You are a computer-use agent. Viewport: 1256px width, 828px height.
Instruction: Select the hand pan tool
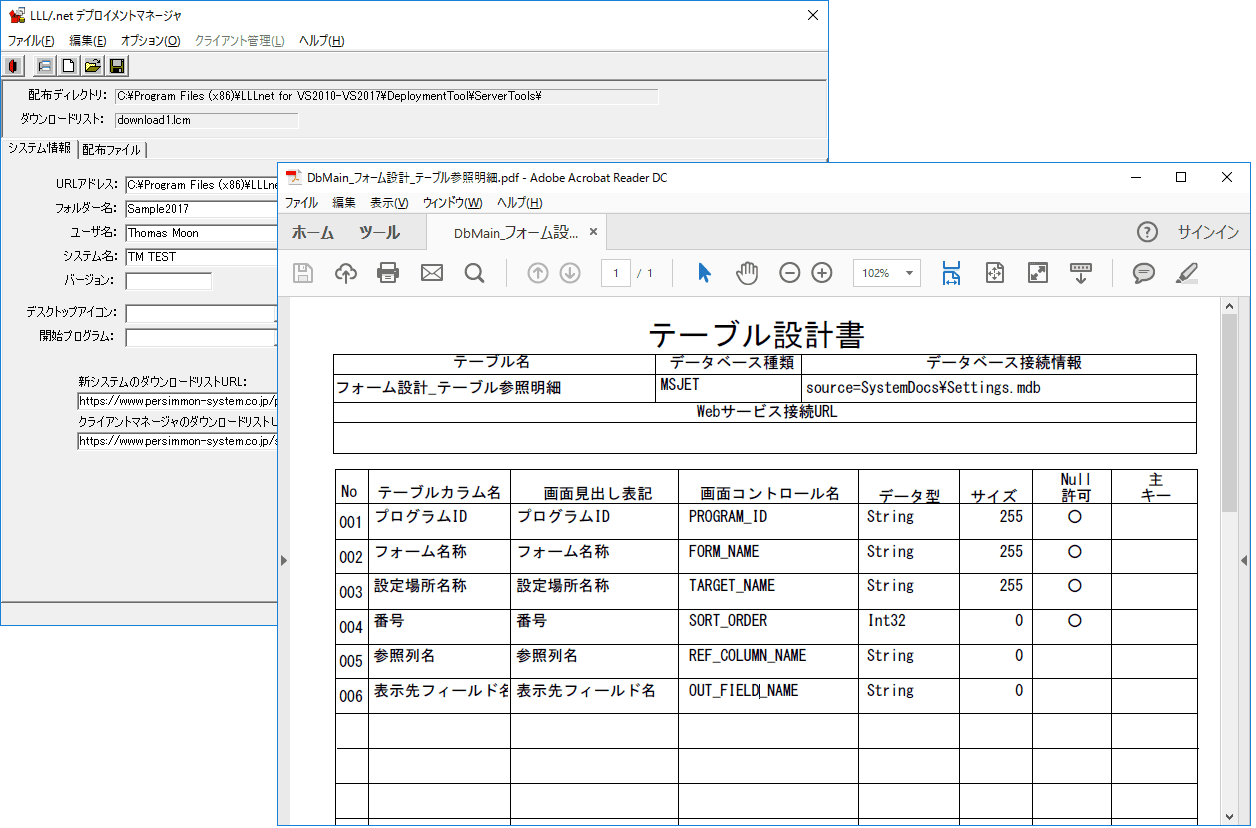coord(747,273)
